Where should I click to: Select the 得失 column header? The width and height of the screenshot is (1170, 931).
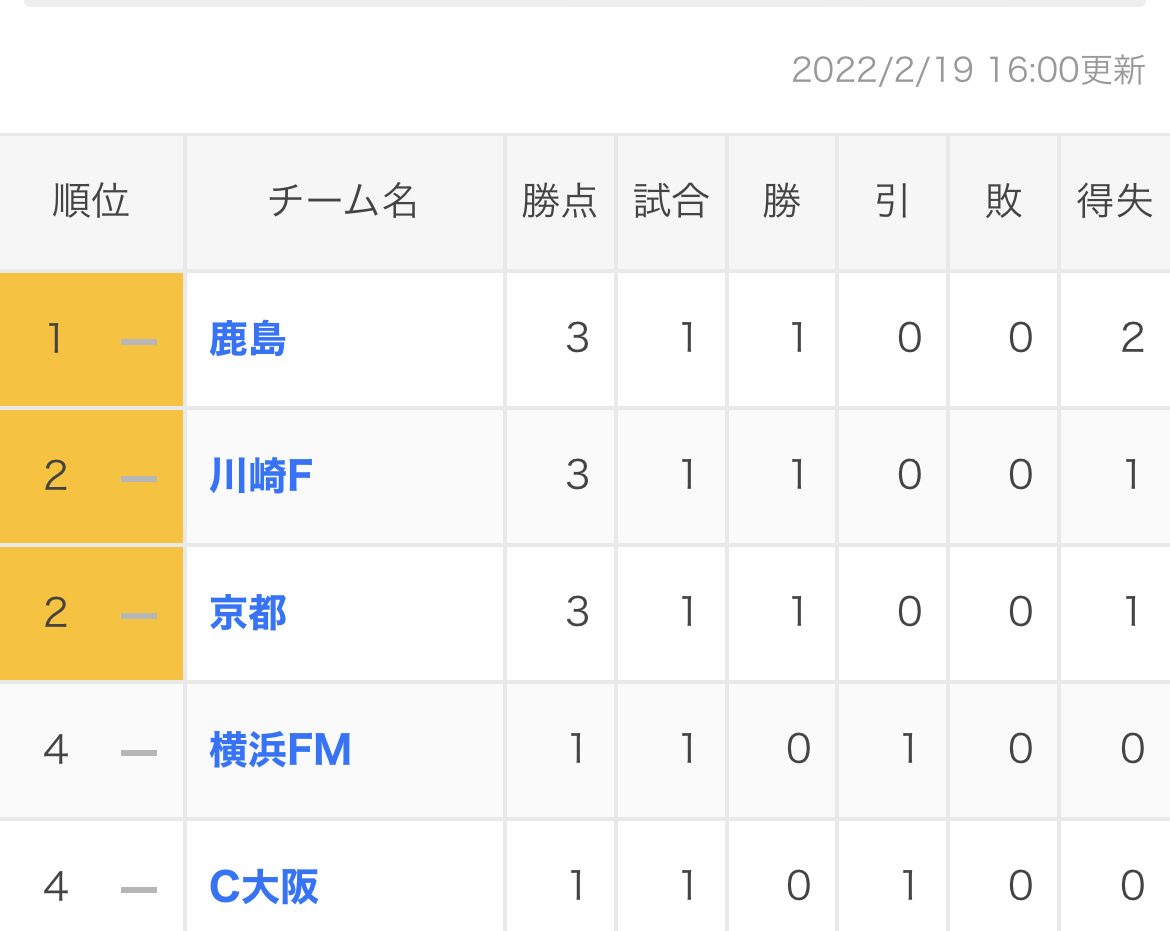click(1114, 202)
